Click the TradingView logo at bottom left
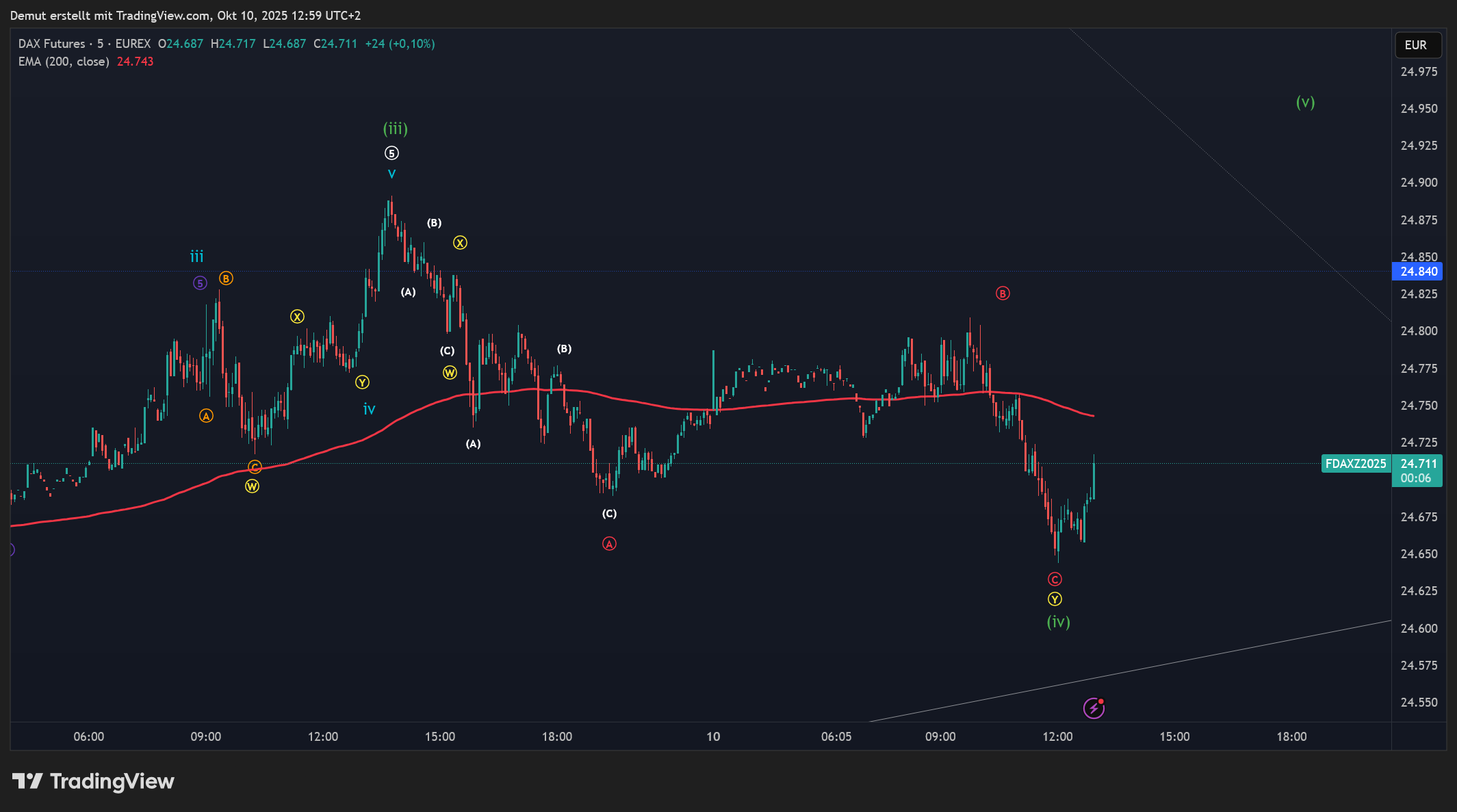Image resolution: width=1457 pixels, height=812 pixels. 93,781
